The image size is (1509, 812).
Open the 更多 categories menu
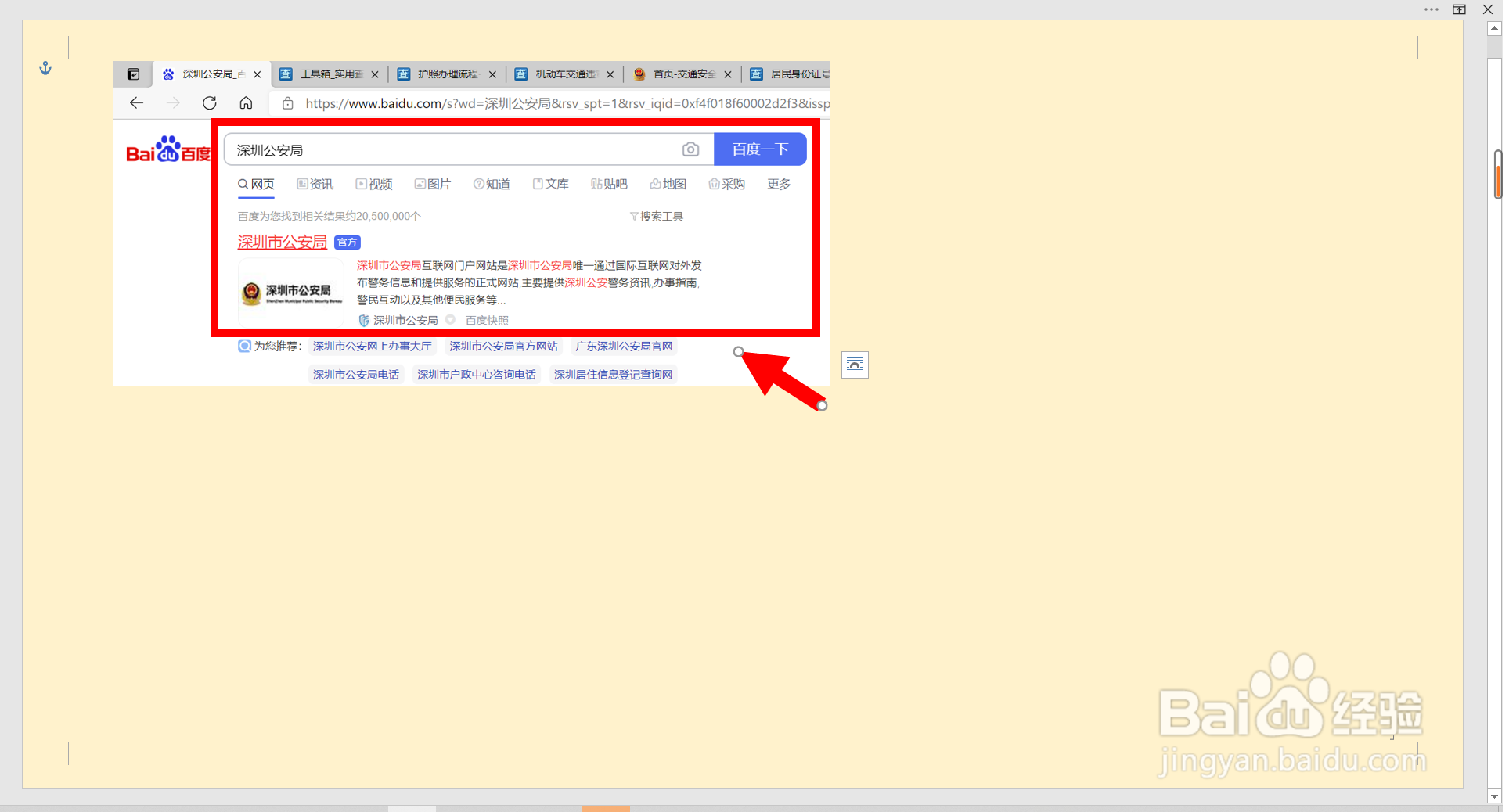pyautogui.click(x=779, y=184)
